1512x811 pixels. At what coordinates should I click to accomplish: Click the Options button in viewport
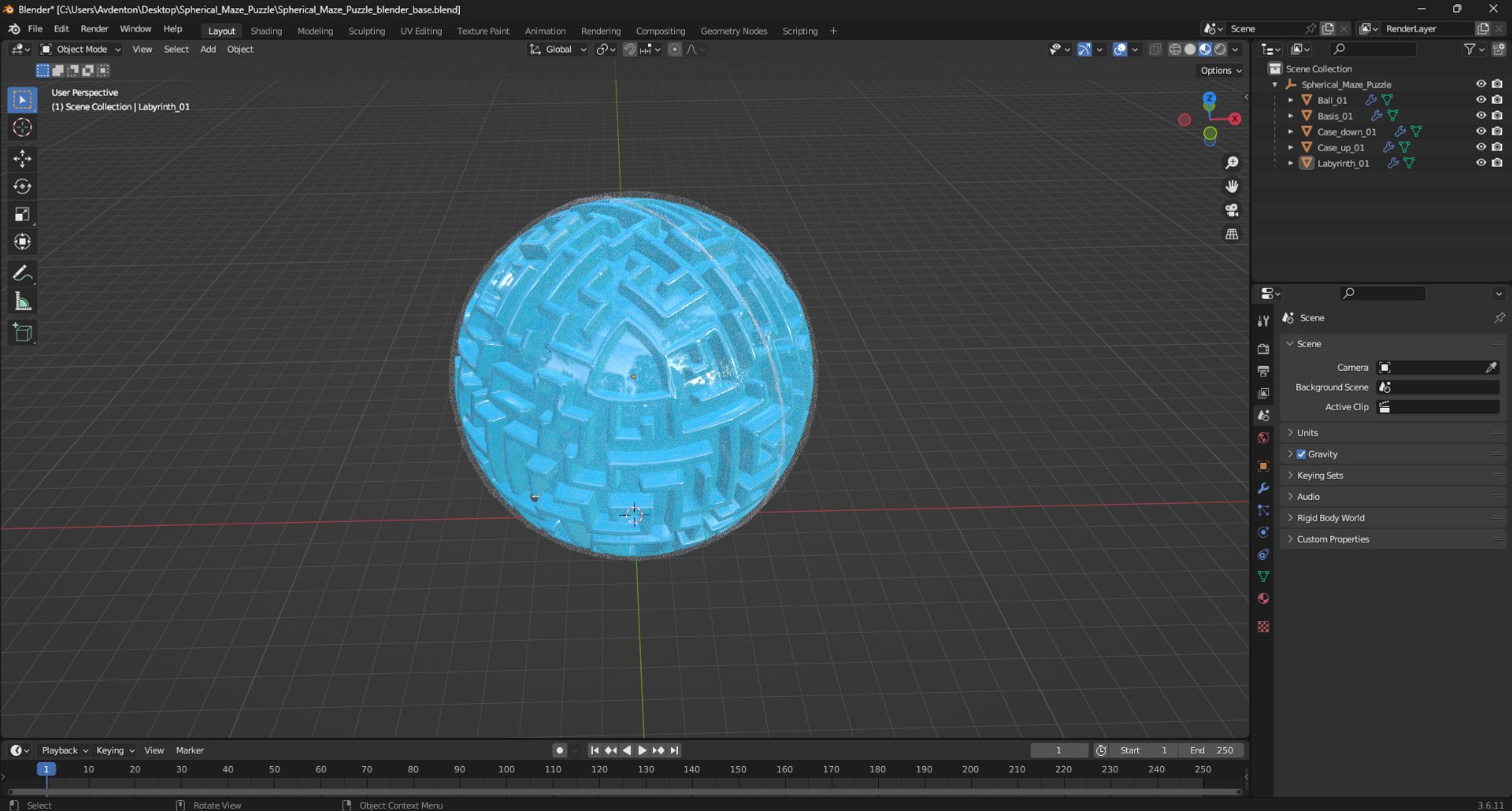tap(1221, 70)
